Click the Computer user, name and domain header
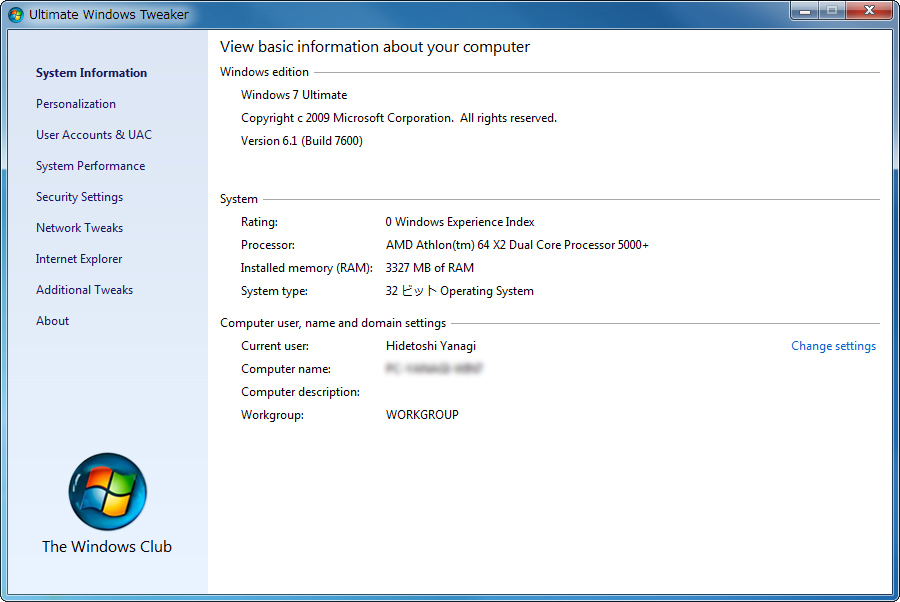This screenshot has height=602, width=900. click(x=333, y=323)
